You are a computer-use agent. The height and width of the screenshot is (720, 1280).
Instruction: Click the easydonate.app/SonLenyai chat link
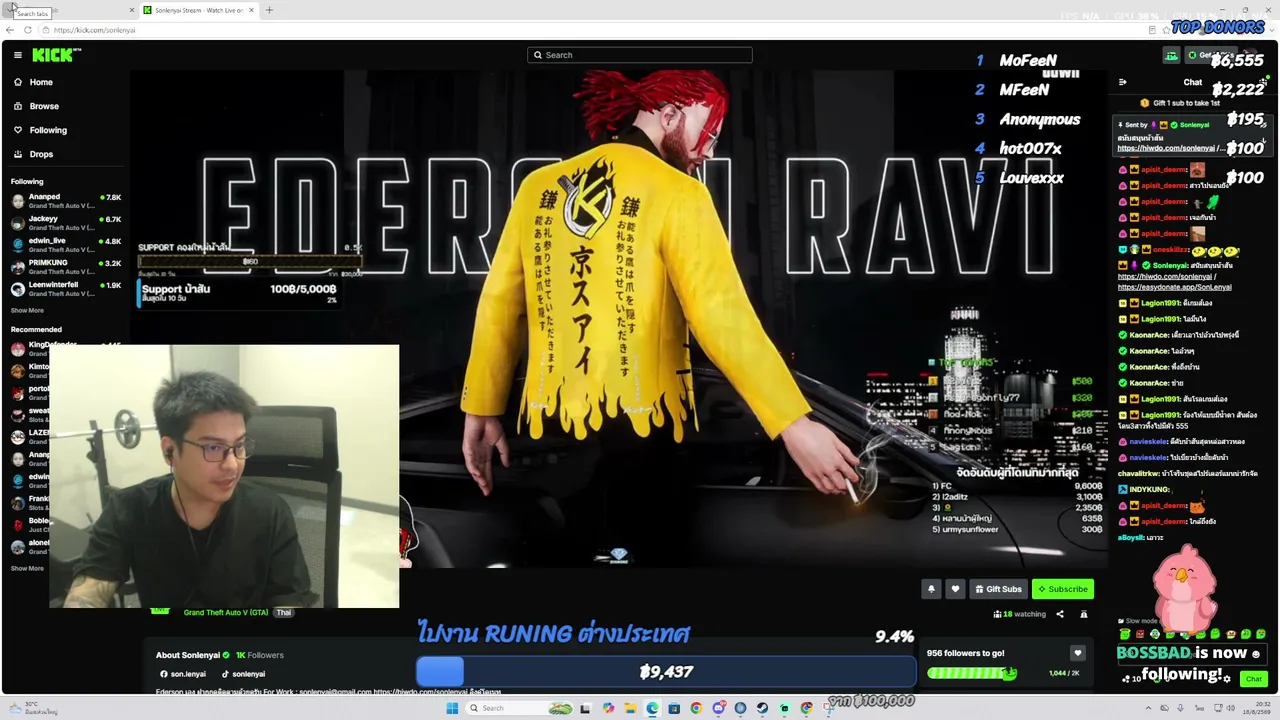pyautogui.click(x=1174, y=287)
